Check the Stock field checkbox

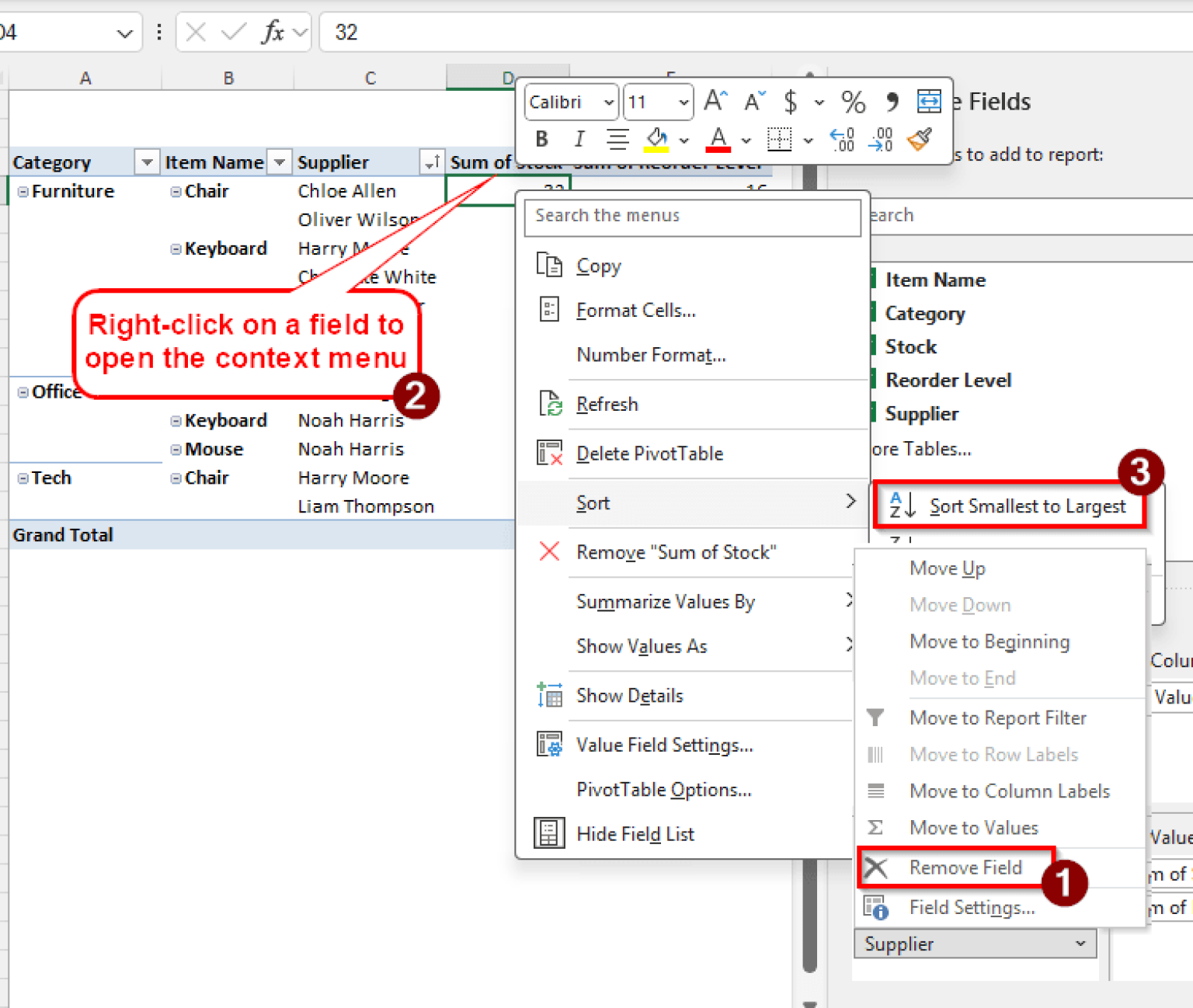coord(873,346)
